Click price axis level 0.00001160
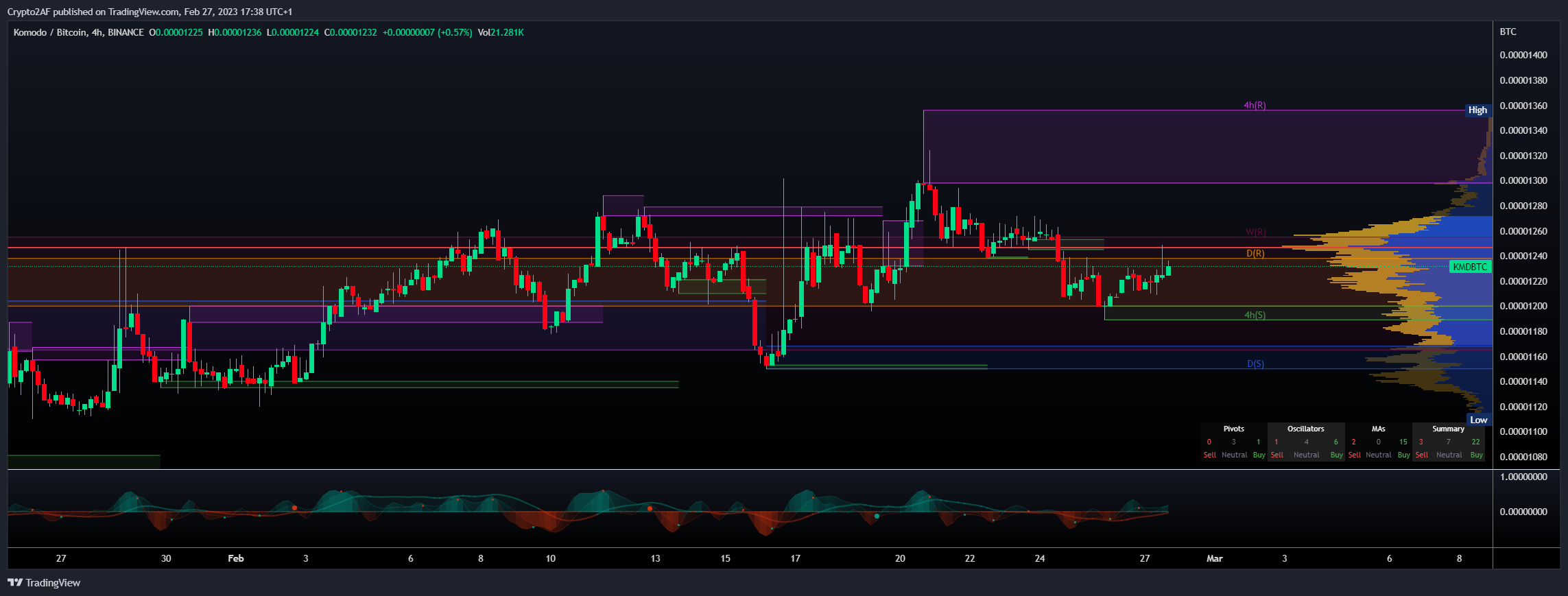Screen dimensions: 1568x596 (x=1523, y=357)
